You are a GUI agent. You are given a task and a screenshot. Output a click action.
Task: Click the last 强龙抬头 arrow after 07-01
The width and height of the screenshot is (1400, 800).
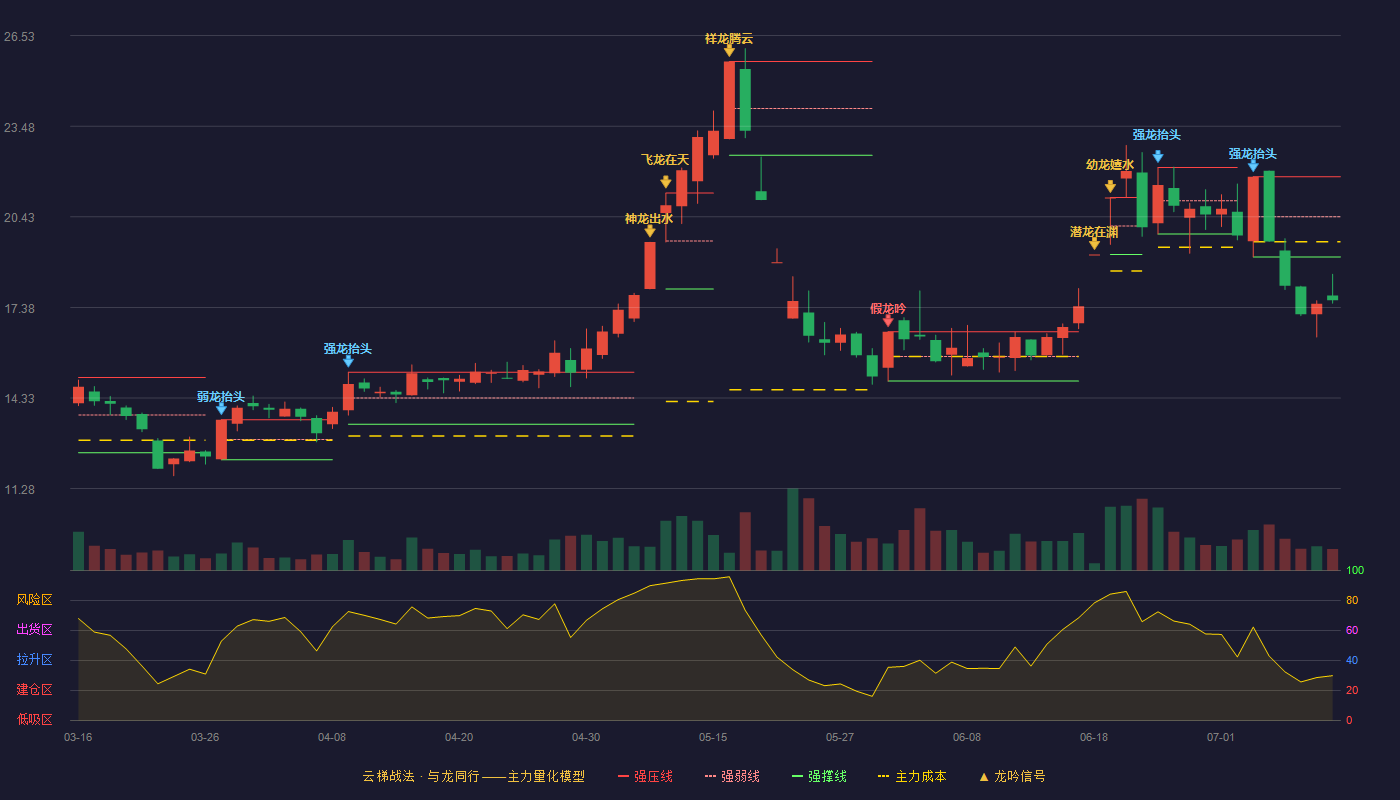[1253, 165]
